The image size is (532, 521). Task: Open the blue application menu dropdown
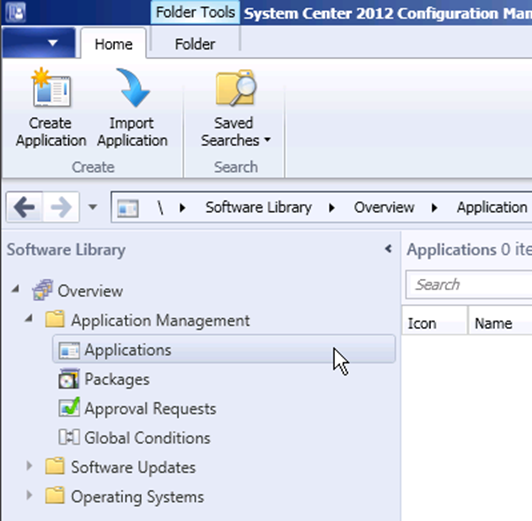coord(38,43)
